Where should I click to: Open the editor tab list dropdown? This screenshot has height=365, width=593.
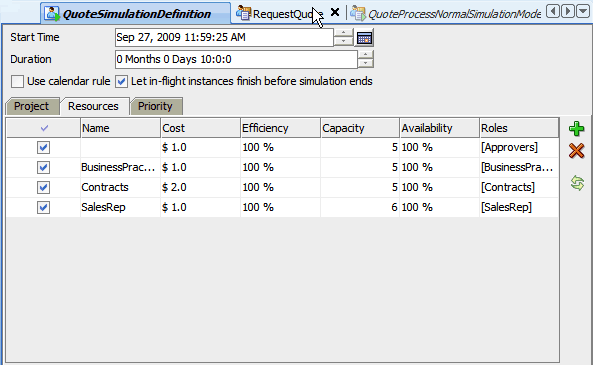[x=583, y=11]
